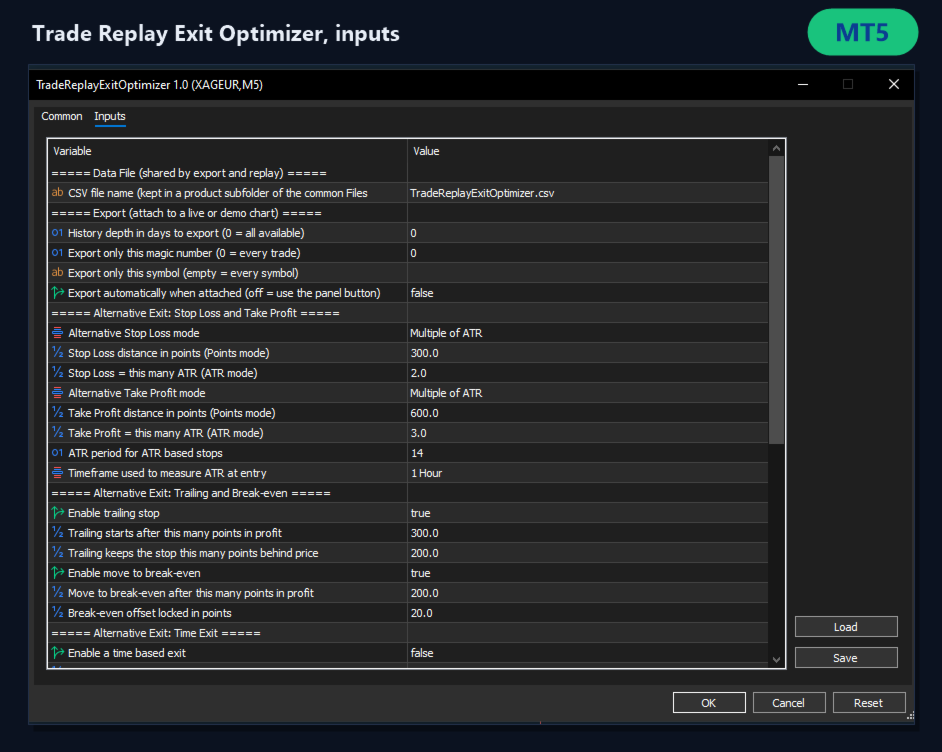942x752 pixels.
Task: Click the double icon beside Trailing keeps the stop
Action: [x=58, y=553]
